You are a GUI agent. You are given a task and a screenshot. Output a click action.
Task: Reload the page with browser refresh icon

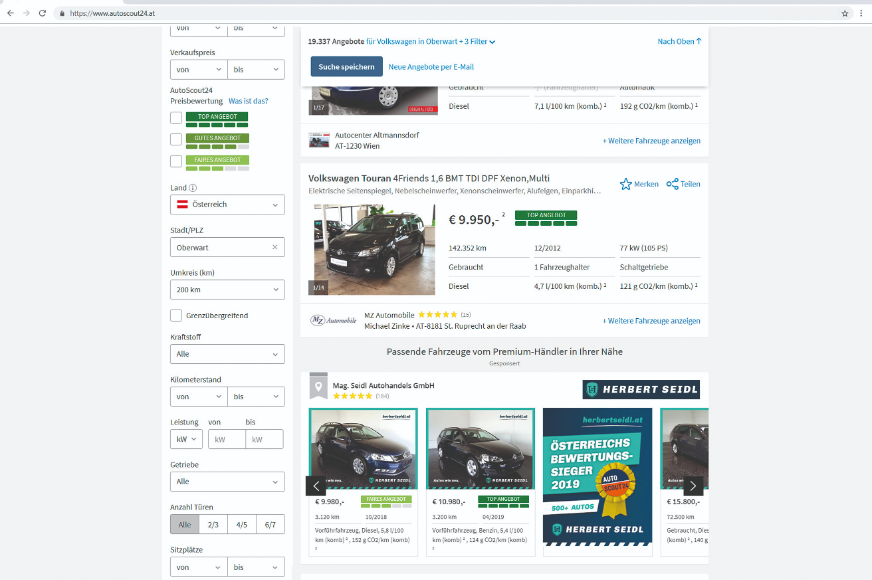click(x=42, y=13)
